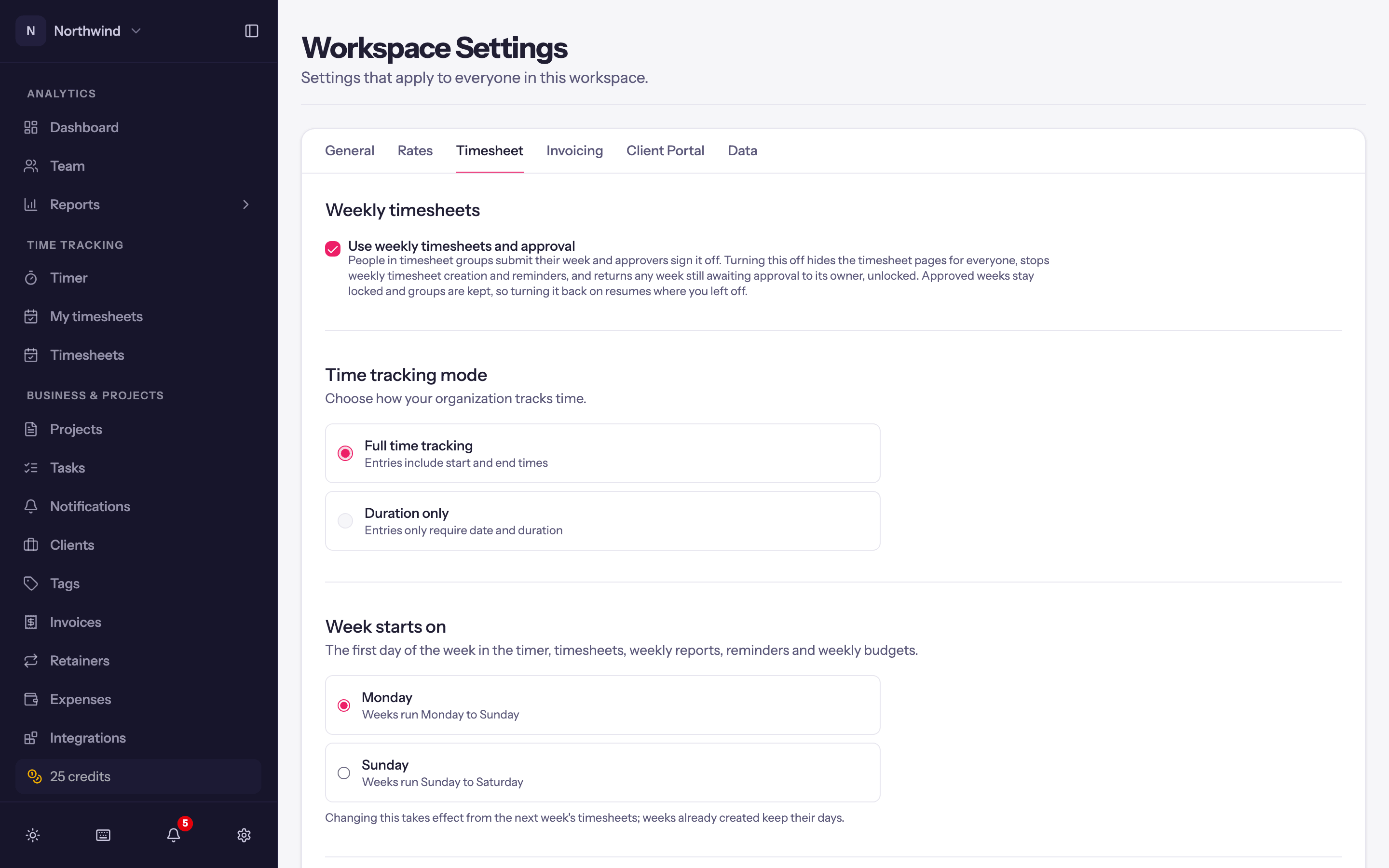The height and width of the screenshot is (868, 1389).
Task: Click the Clients briefcase icon
Action: (31, 545)
